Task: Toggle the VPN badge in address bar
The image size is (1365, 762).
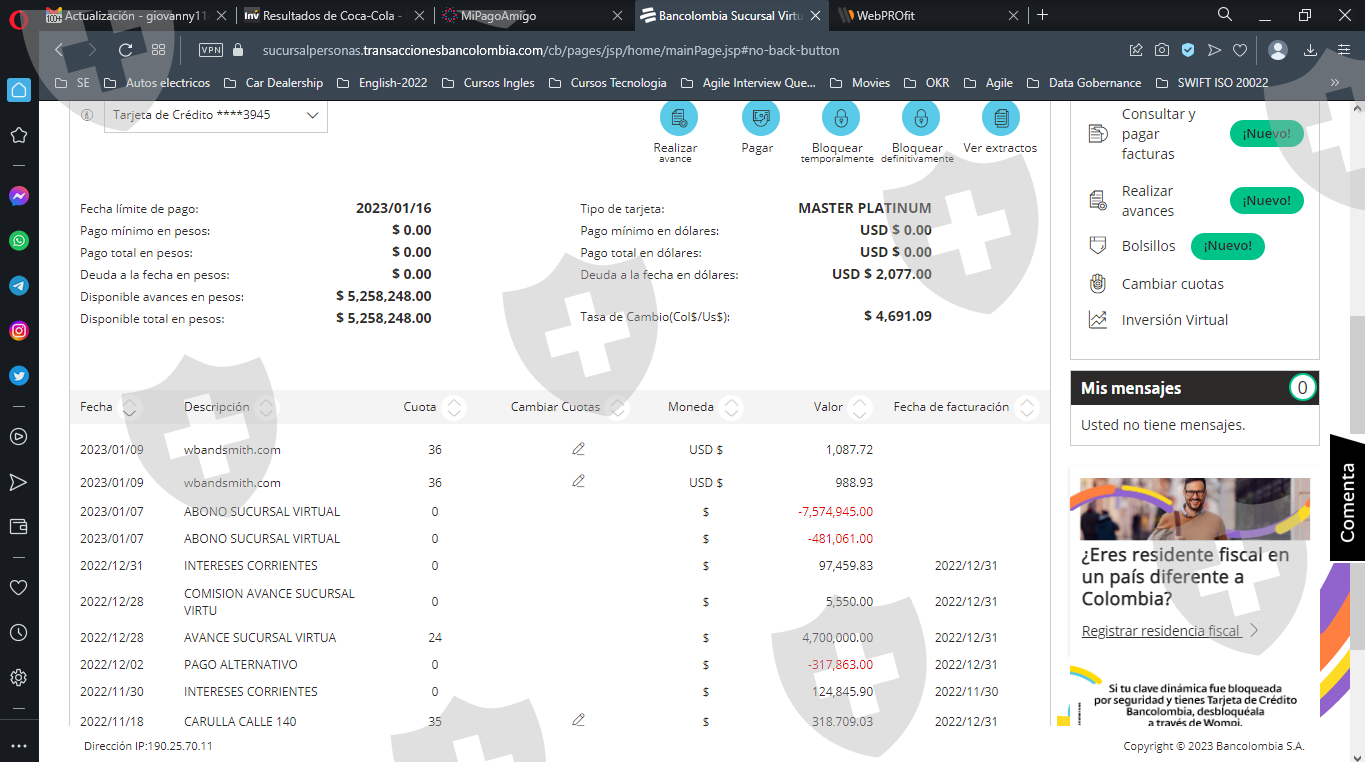Action: [211, 50]
